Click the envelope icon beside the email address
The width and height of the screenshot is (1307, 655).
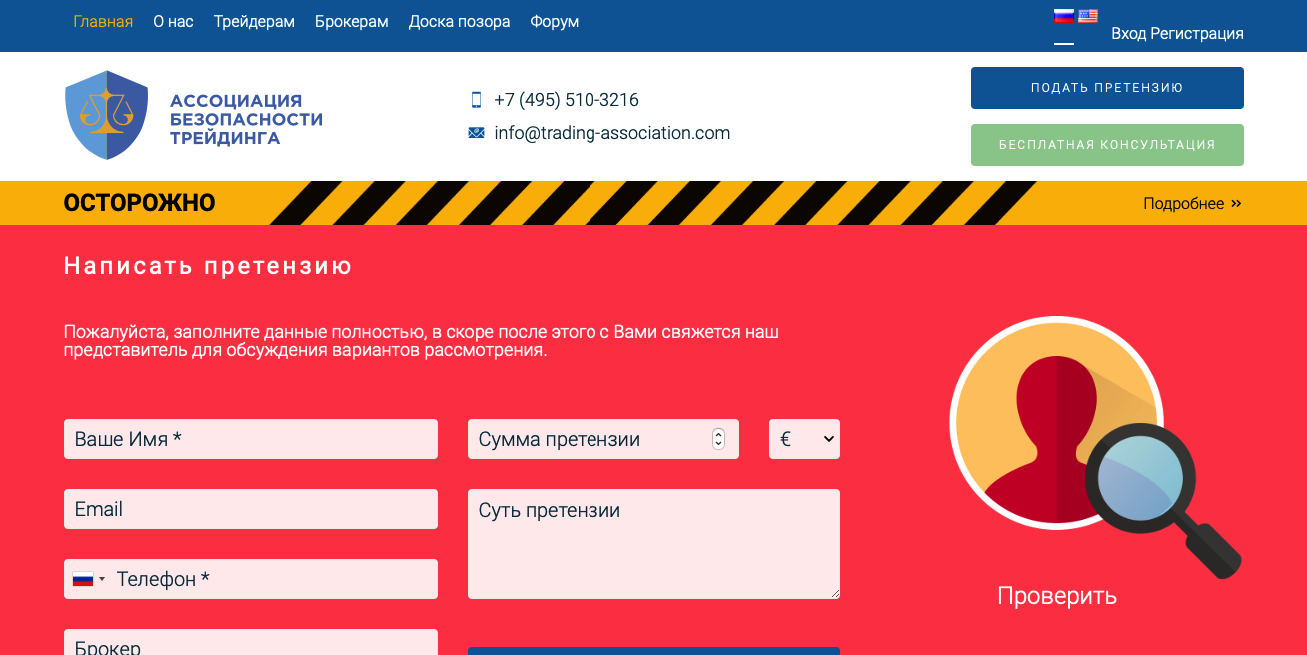coord(474,132)
